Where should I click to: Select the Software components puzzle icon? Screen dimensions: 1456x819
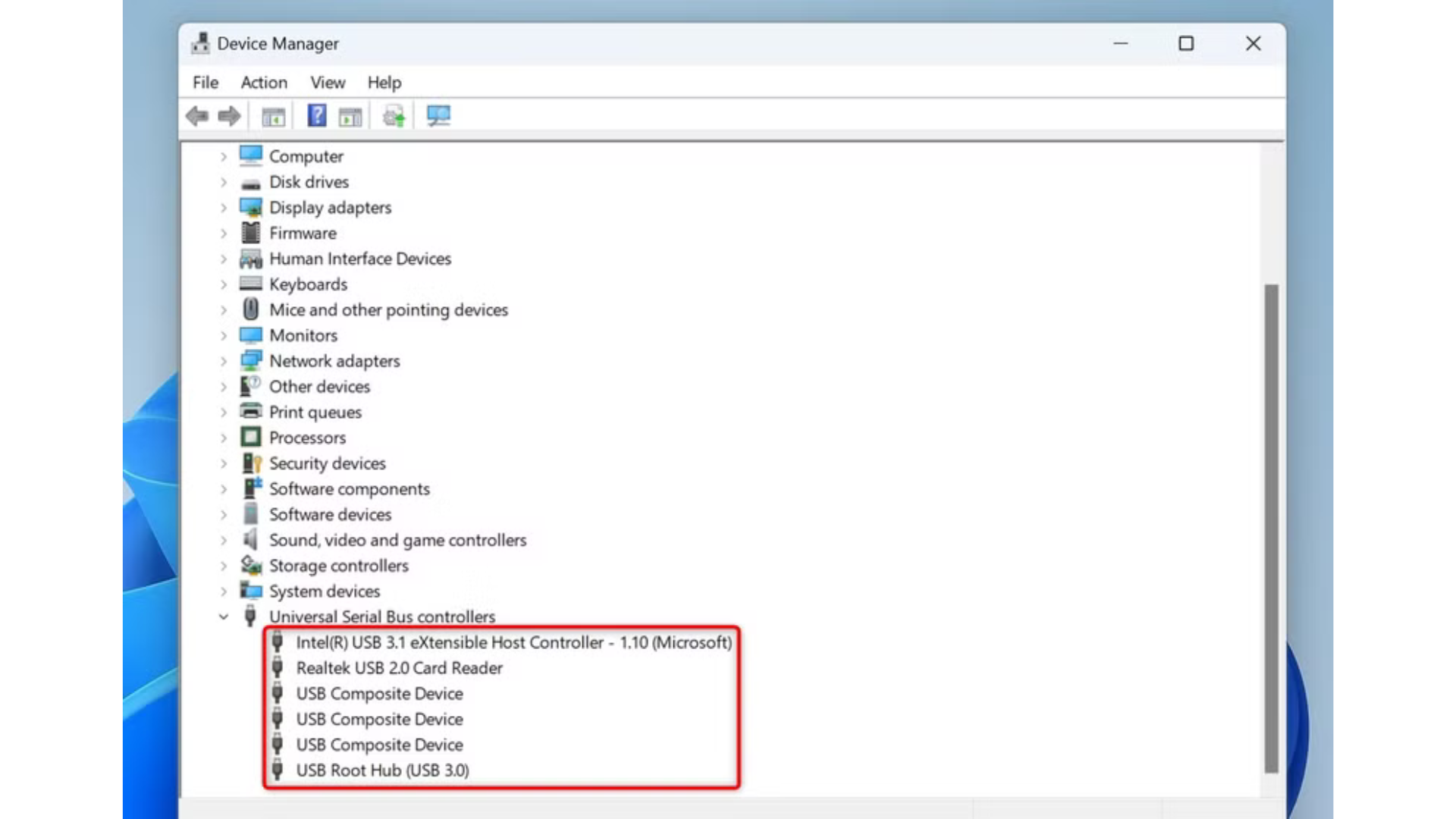click(251, 488)
